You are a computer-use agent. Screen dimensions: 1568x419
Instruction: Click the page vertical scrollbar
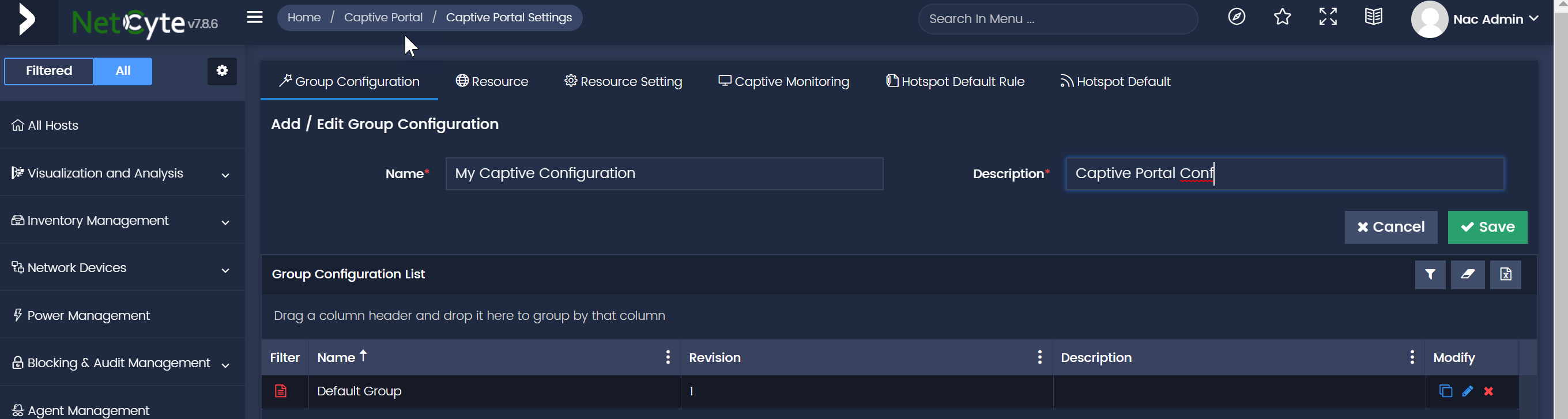coord(1561,209)
